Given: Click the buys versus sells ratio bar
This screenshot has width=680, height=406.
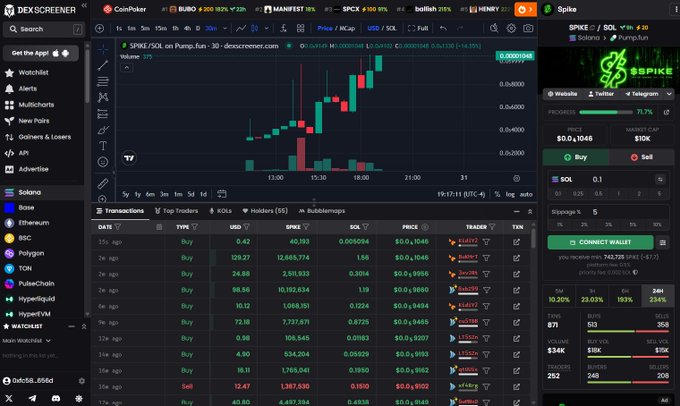Looking at the screenshot, I should pyautogui.click(x=628, y=331).
